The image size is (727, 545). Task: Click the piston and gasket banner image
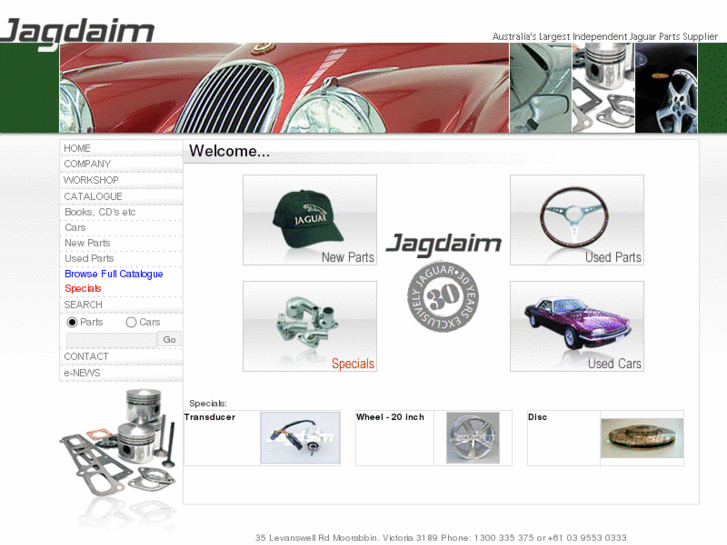(x=604, y=88)
